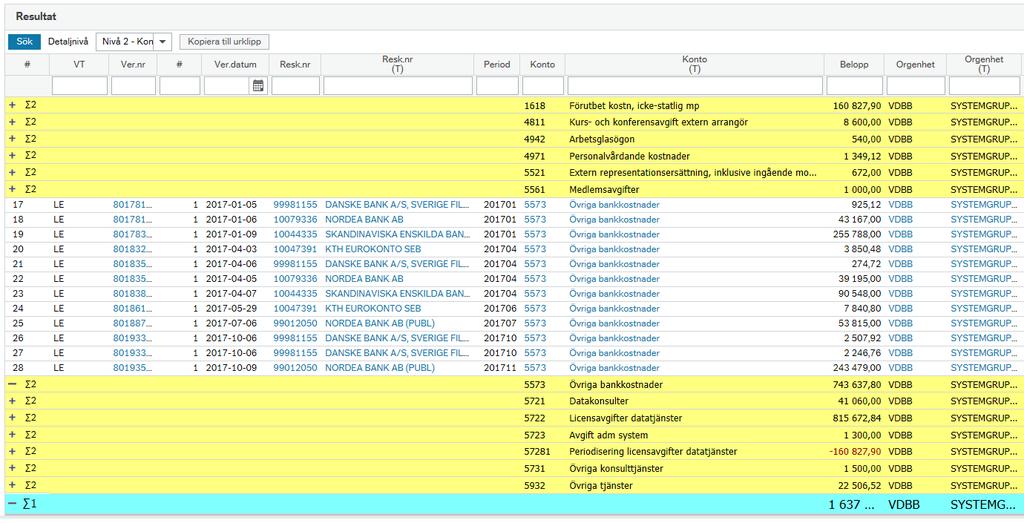Image resolution: width=1024 pixels, height=523 pixels.
Task: Open DANSKE BANK link in row 21
Action: pyautogui.click(x=397, y=264)
